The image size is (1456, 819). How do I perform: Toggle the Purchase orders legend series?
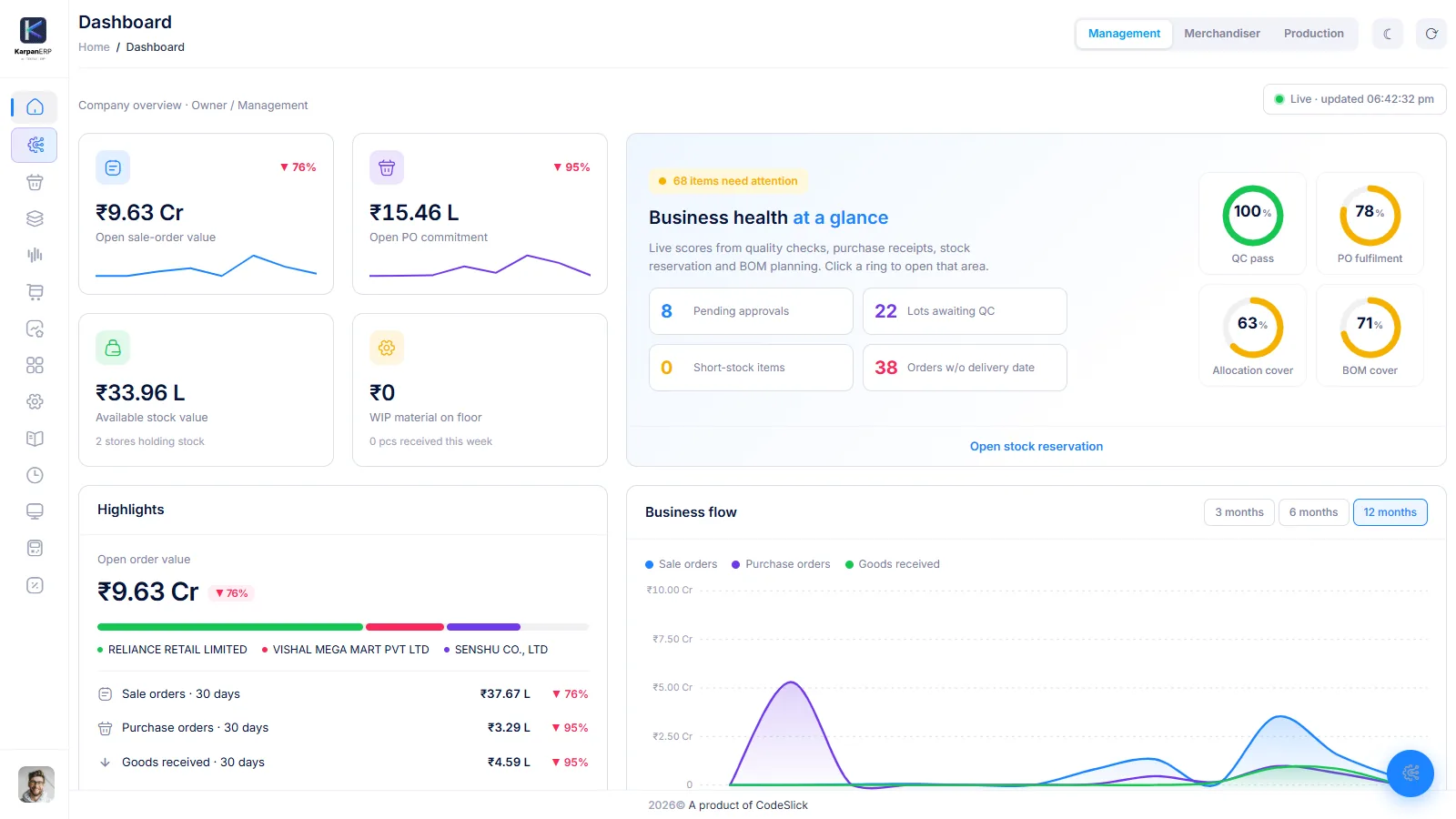[x=781, y=564]
